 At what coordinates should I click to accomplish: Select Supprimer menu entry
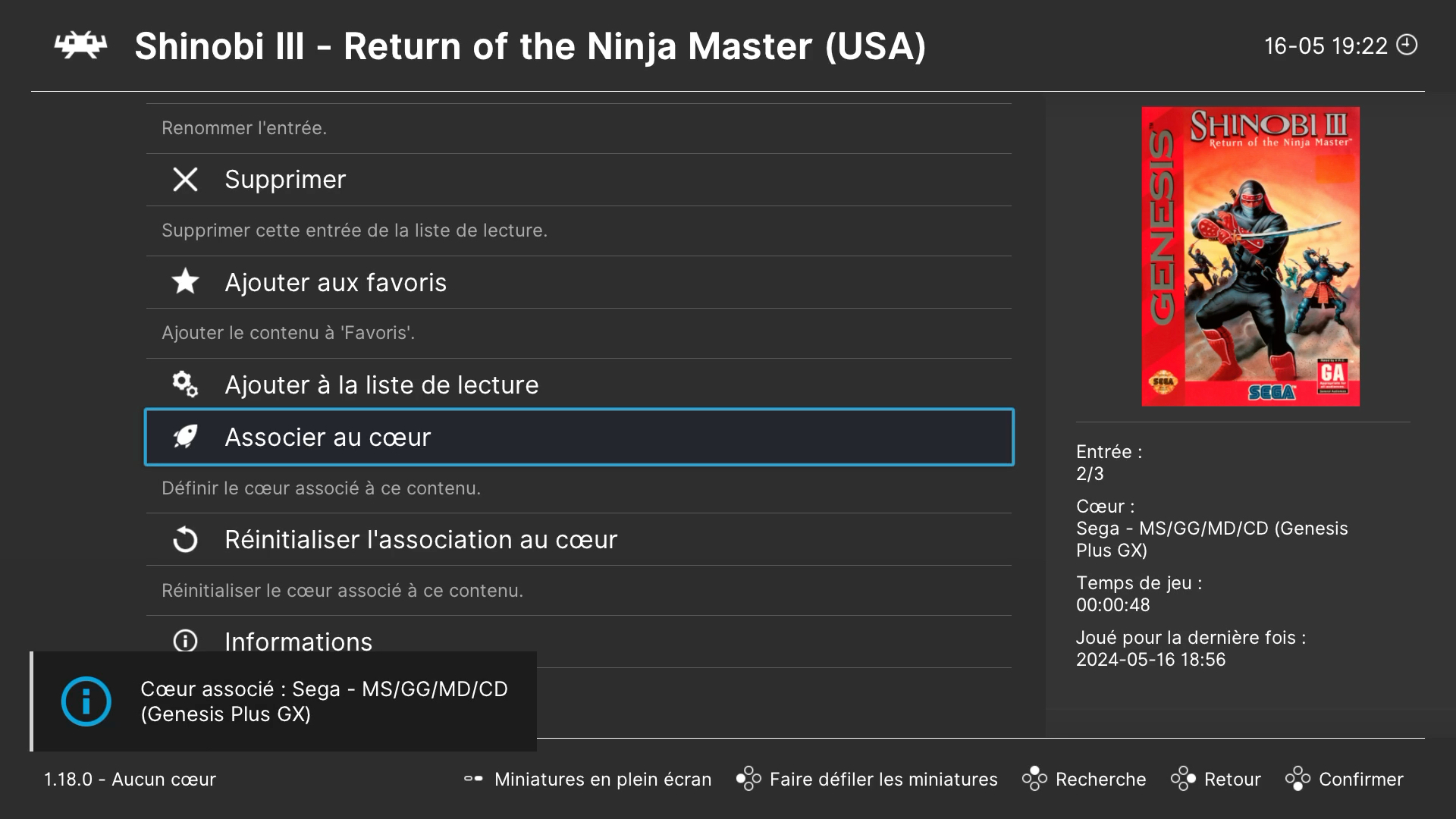285,180
